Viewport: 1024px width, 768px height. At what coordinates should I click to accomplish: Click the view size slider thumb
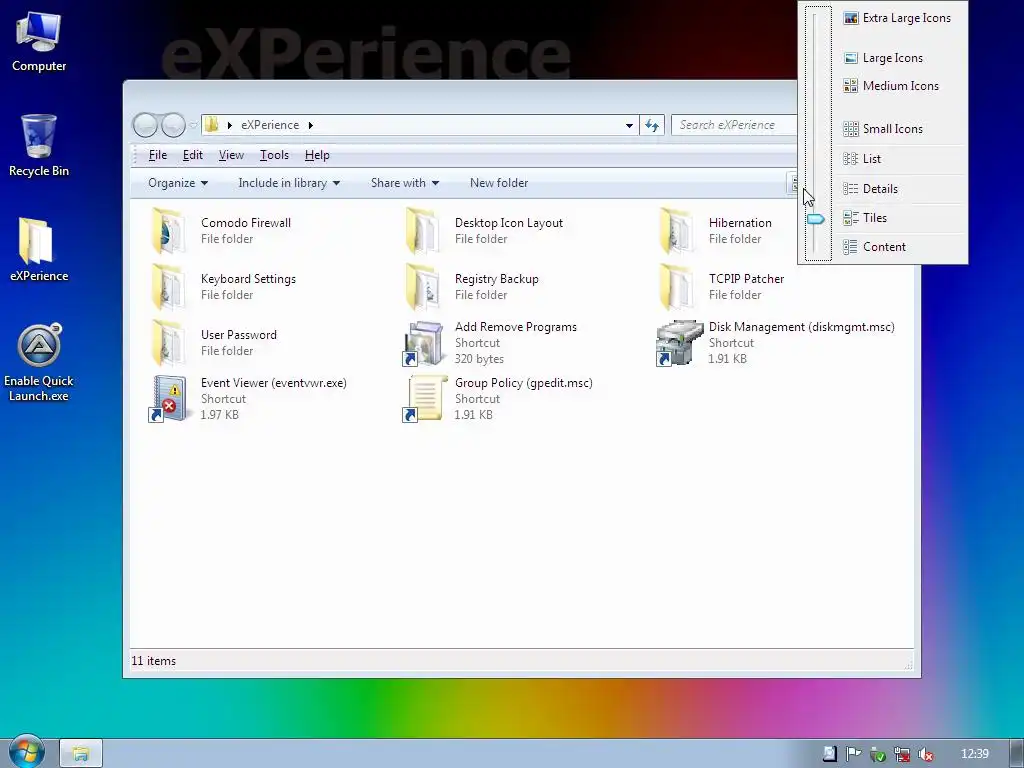tap(816, 219)
